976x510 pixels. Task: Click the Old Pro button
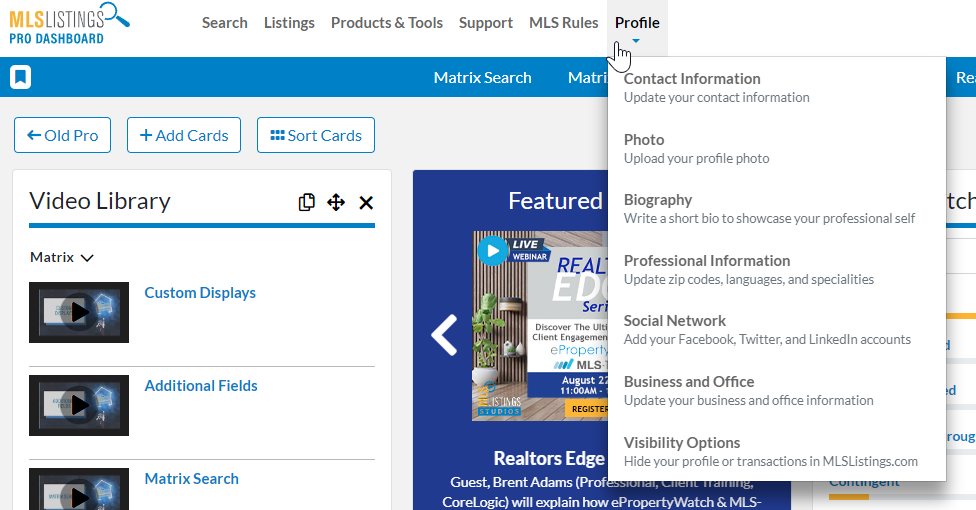(x=62, y=135)
